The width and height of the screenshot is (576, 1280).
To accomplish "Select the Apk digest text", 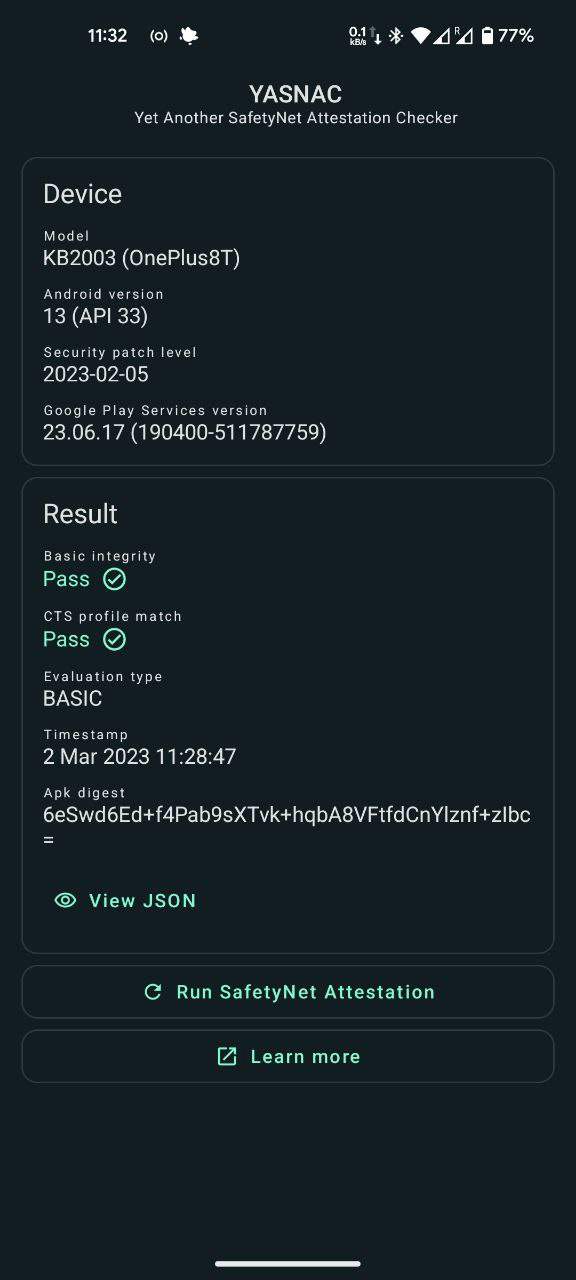I will 288,815.
